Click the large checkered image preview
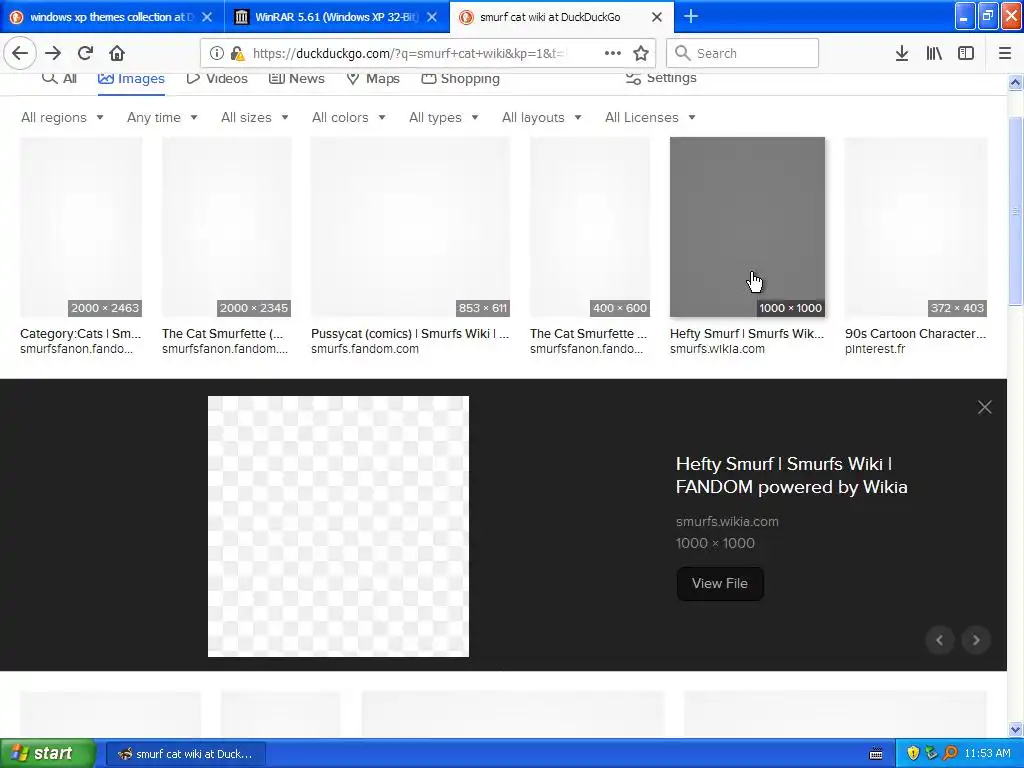The image size is (1024, 768). pos(338,526)
